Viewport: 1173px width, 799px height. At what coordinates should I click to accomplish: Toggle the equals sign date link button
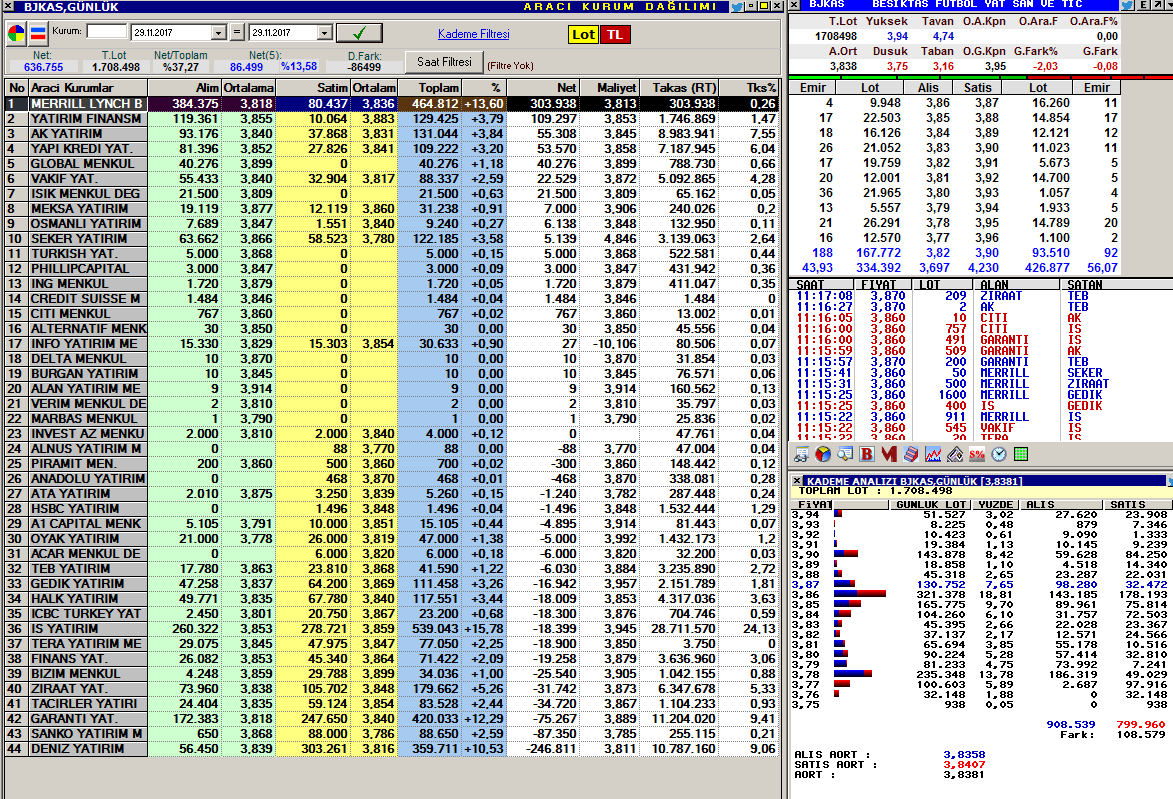coord(236,32)
